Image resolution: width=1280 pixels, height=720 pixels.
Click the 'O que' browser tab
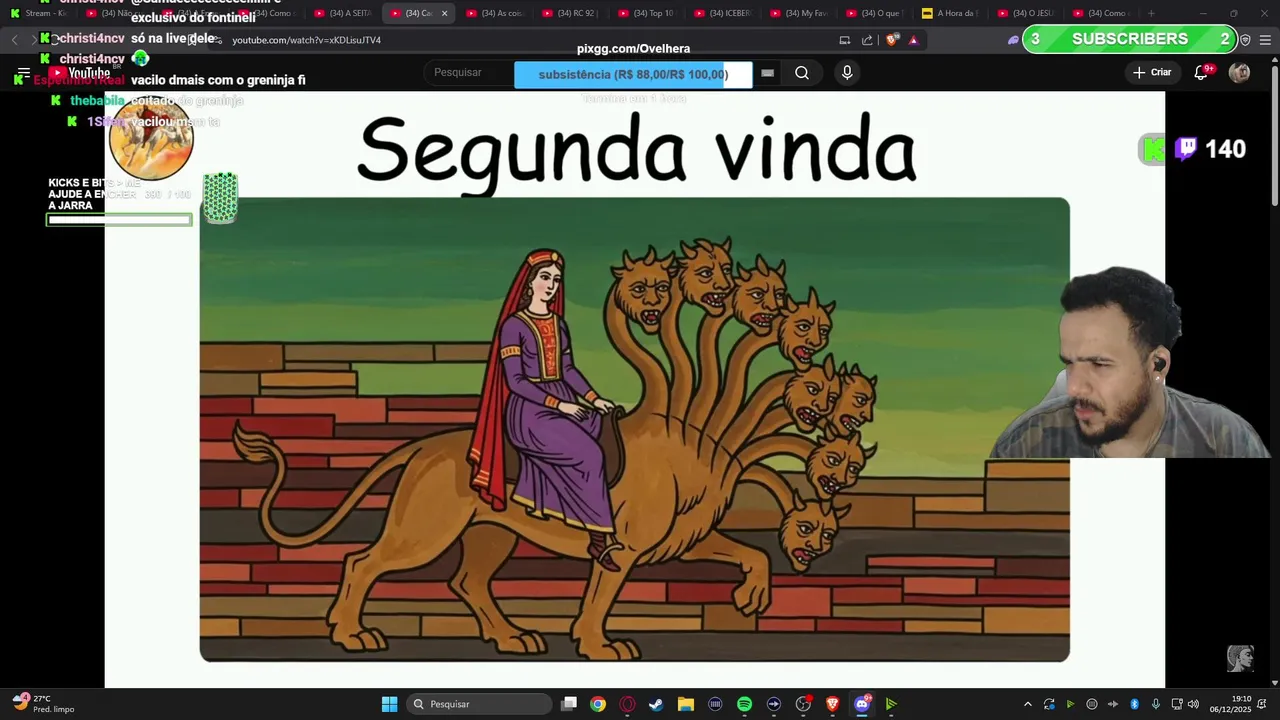point(875,13)
